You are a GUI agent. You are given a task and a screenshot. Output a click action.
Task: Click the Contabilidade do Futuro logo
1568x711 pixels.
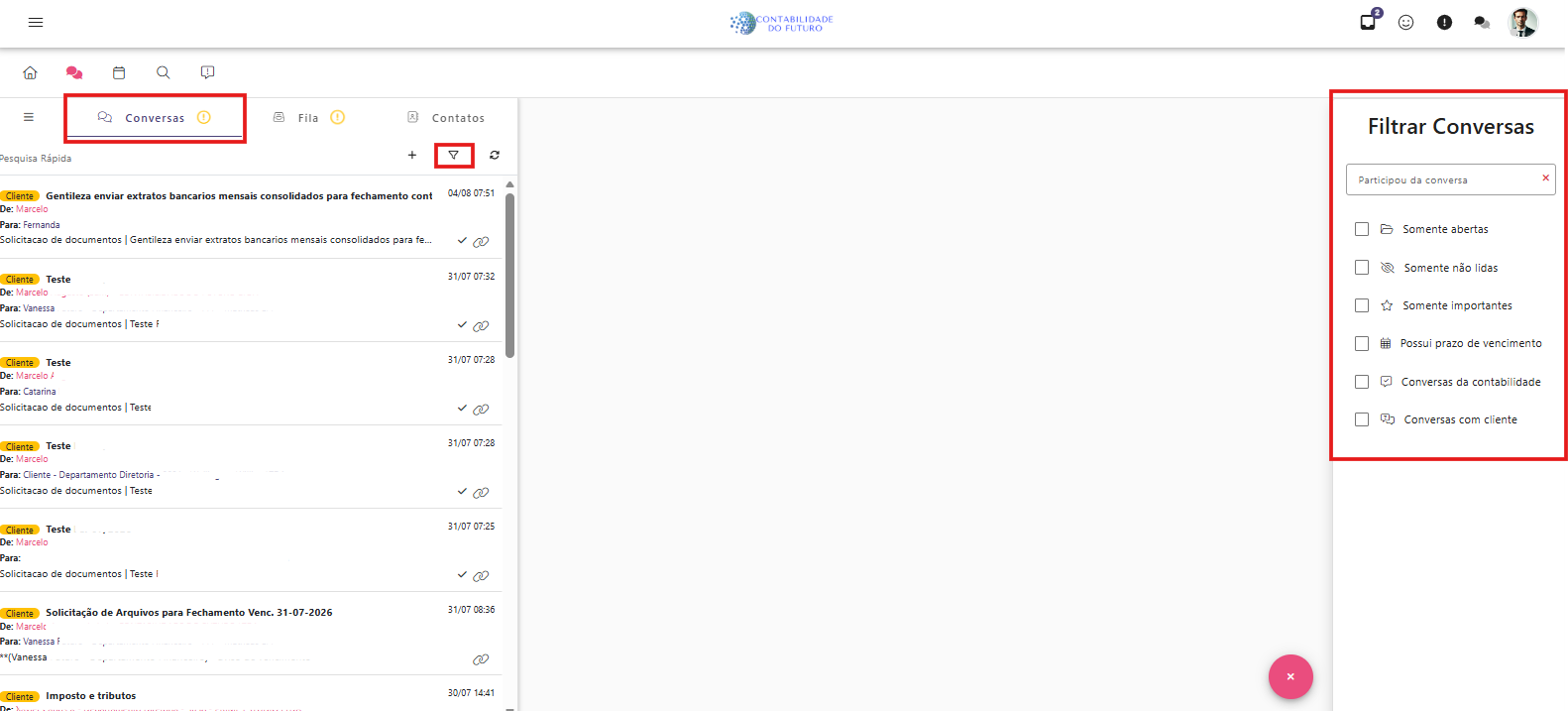[x=782, y=23]
